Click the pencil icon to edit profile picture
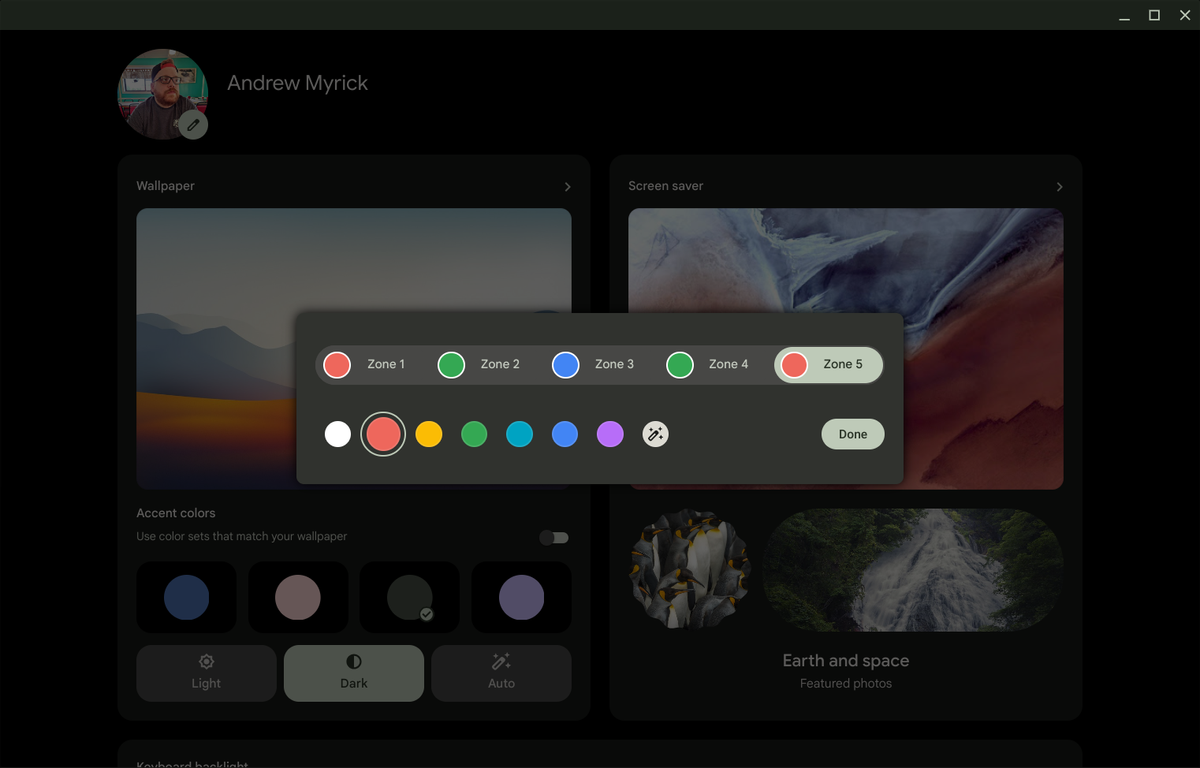1200x768 pixels. 192,124
